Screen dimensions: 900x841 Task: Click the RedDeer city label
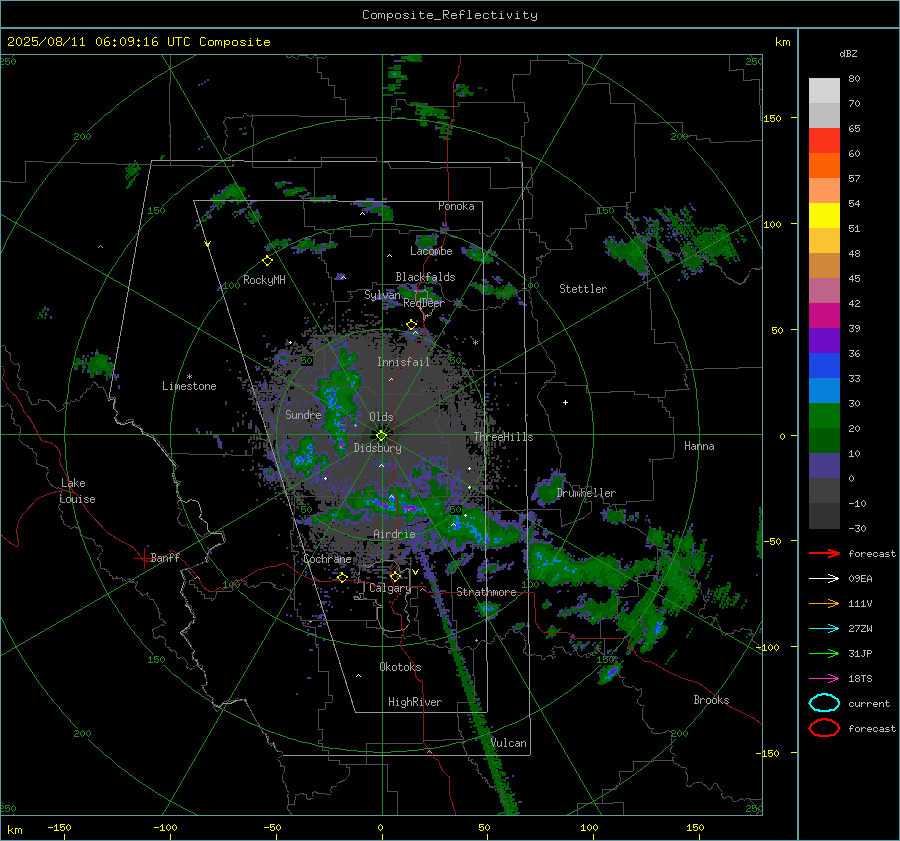tap(424, 303)
